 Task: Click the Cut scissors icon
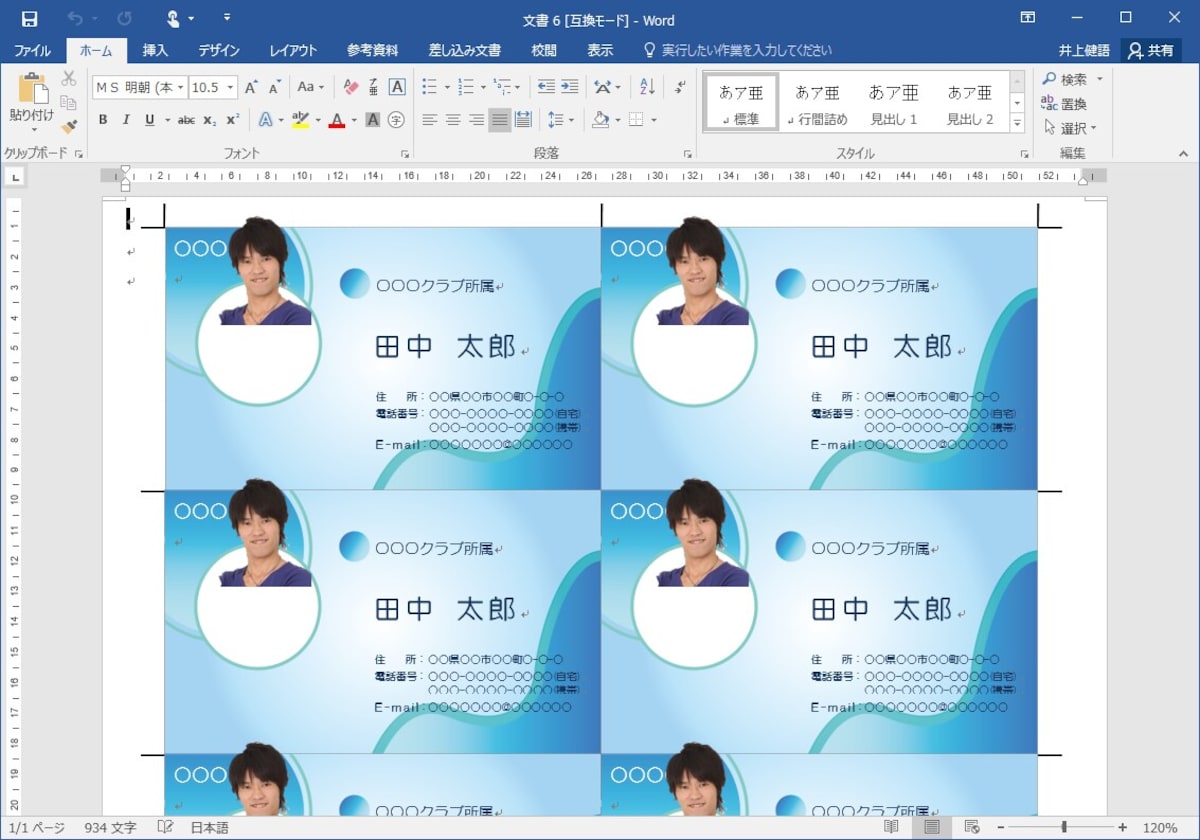69,79
